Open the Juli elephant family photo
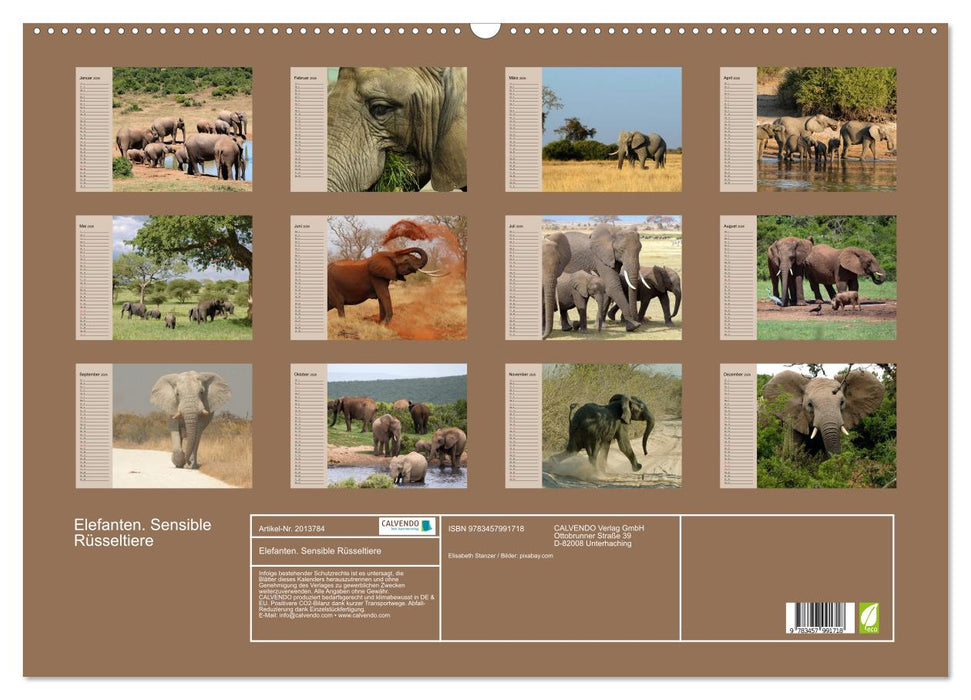The height and width of the screenshot is (700, 971). pyautogui.click(x=612, y=277)
